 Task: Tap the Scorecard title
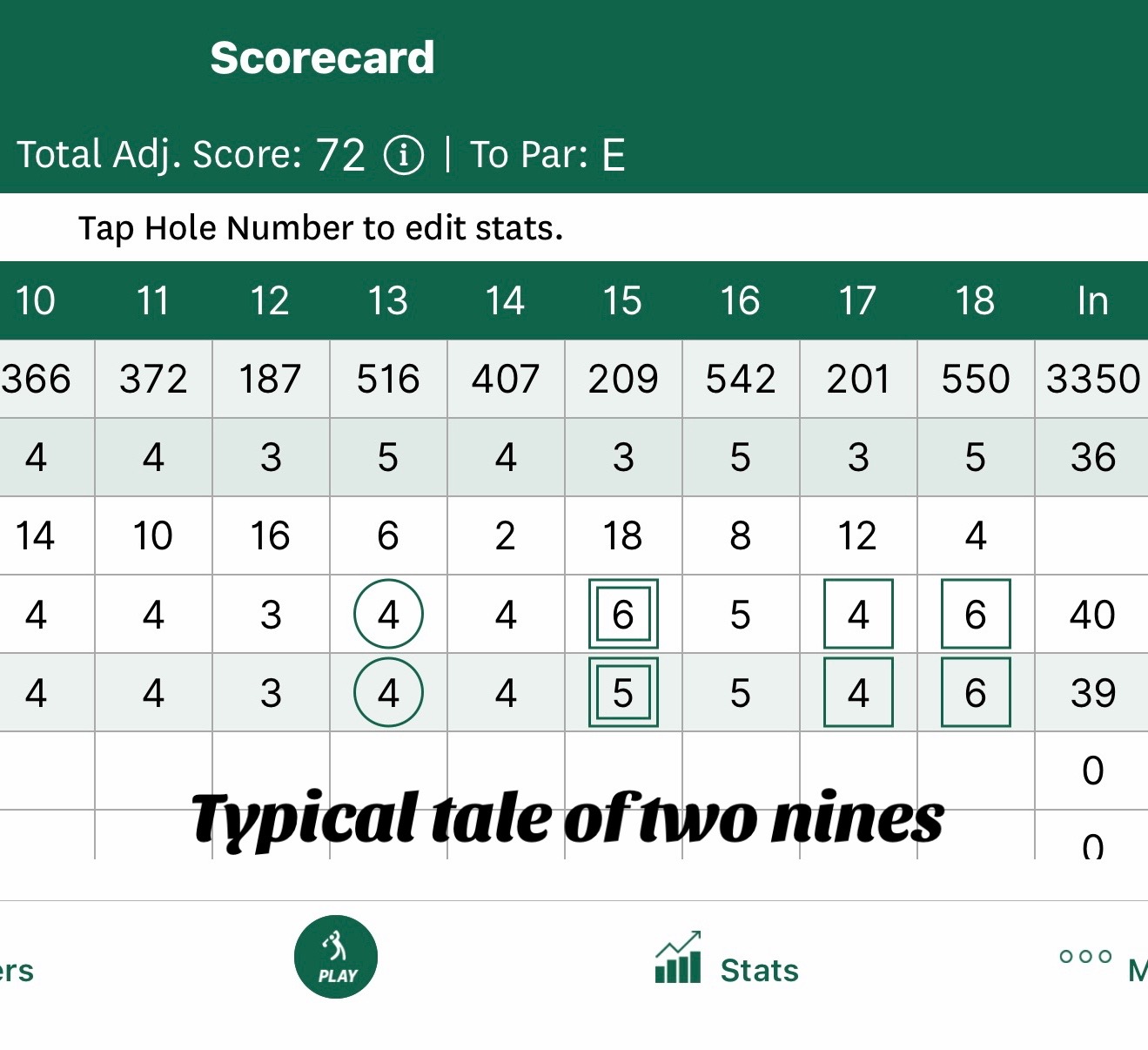point(322,58)
